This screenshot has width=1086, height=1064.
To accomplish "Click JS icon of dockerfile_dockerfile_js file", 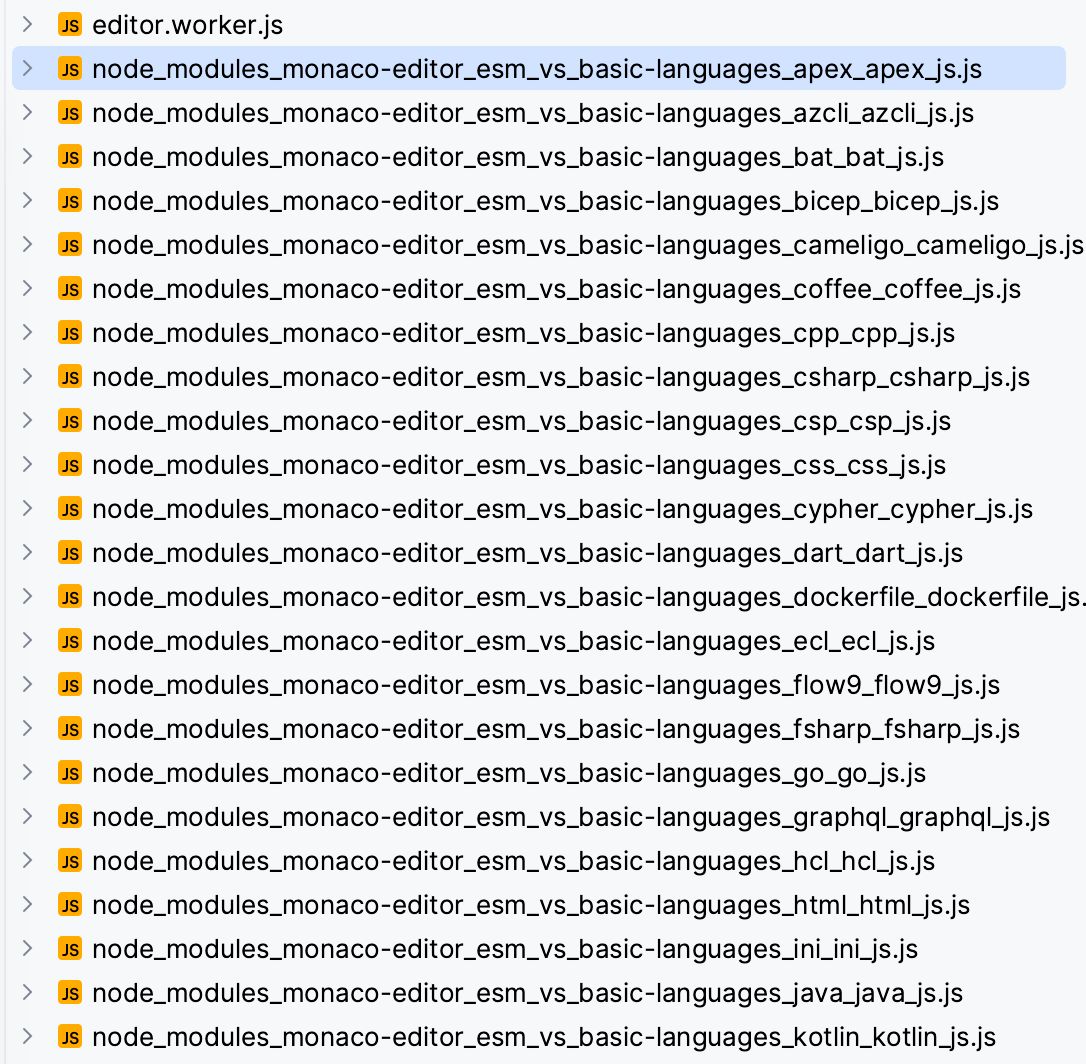I will (70, 596).
